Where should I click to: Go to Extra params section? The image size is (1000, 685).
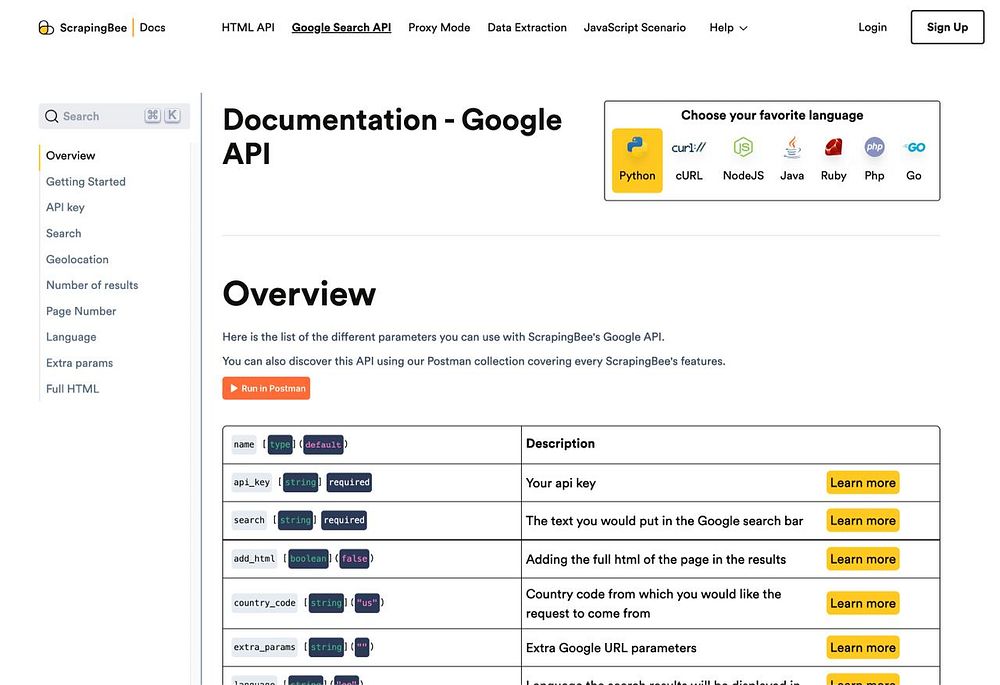(x=79, y=363)
